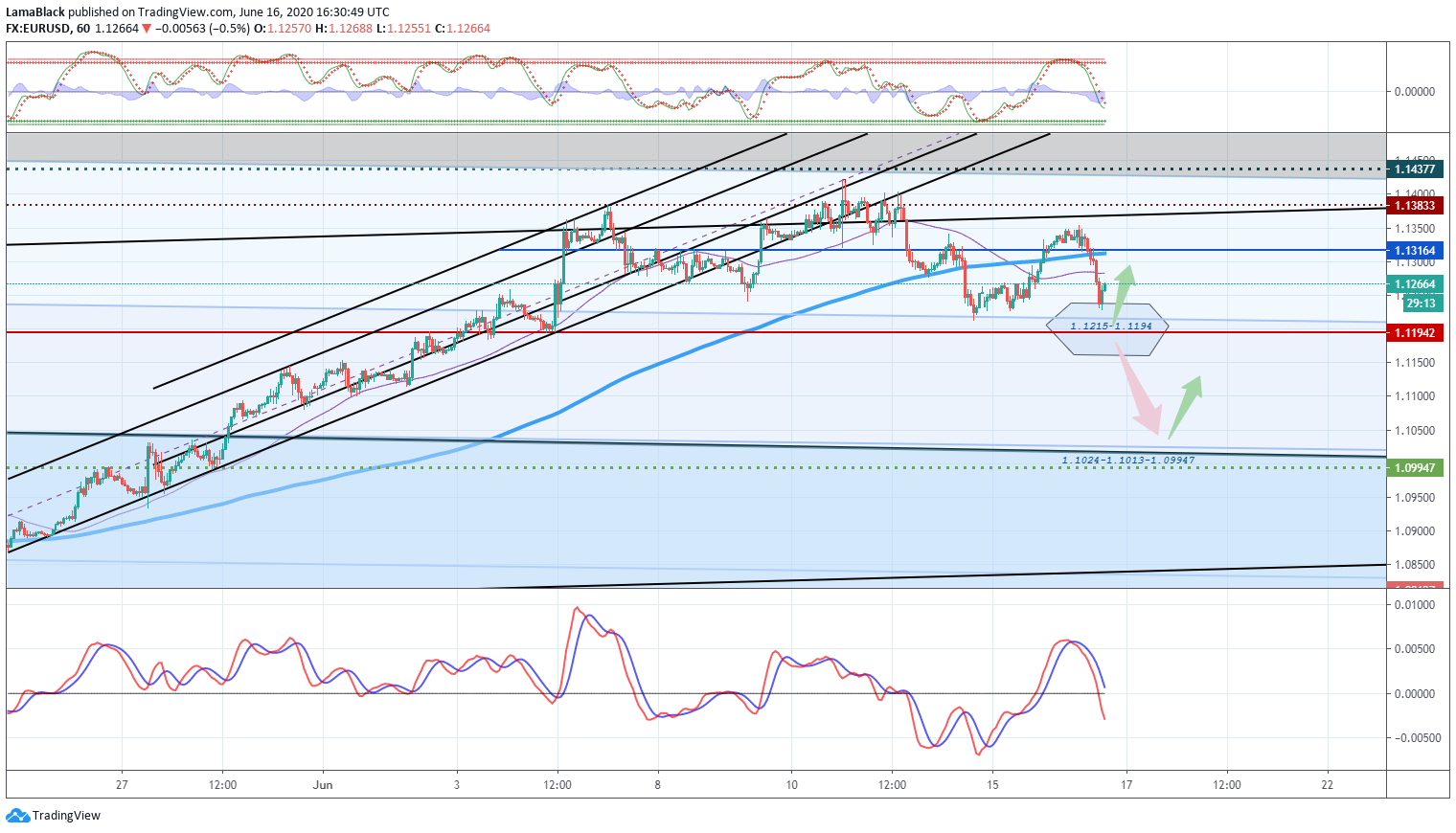
Task: Click the TradingView wordmark beside the logo
Action: pyautogui.click(x=66, y=816)
